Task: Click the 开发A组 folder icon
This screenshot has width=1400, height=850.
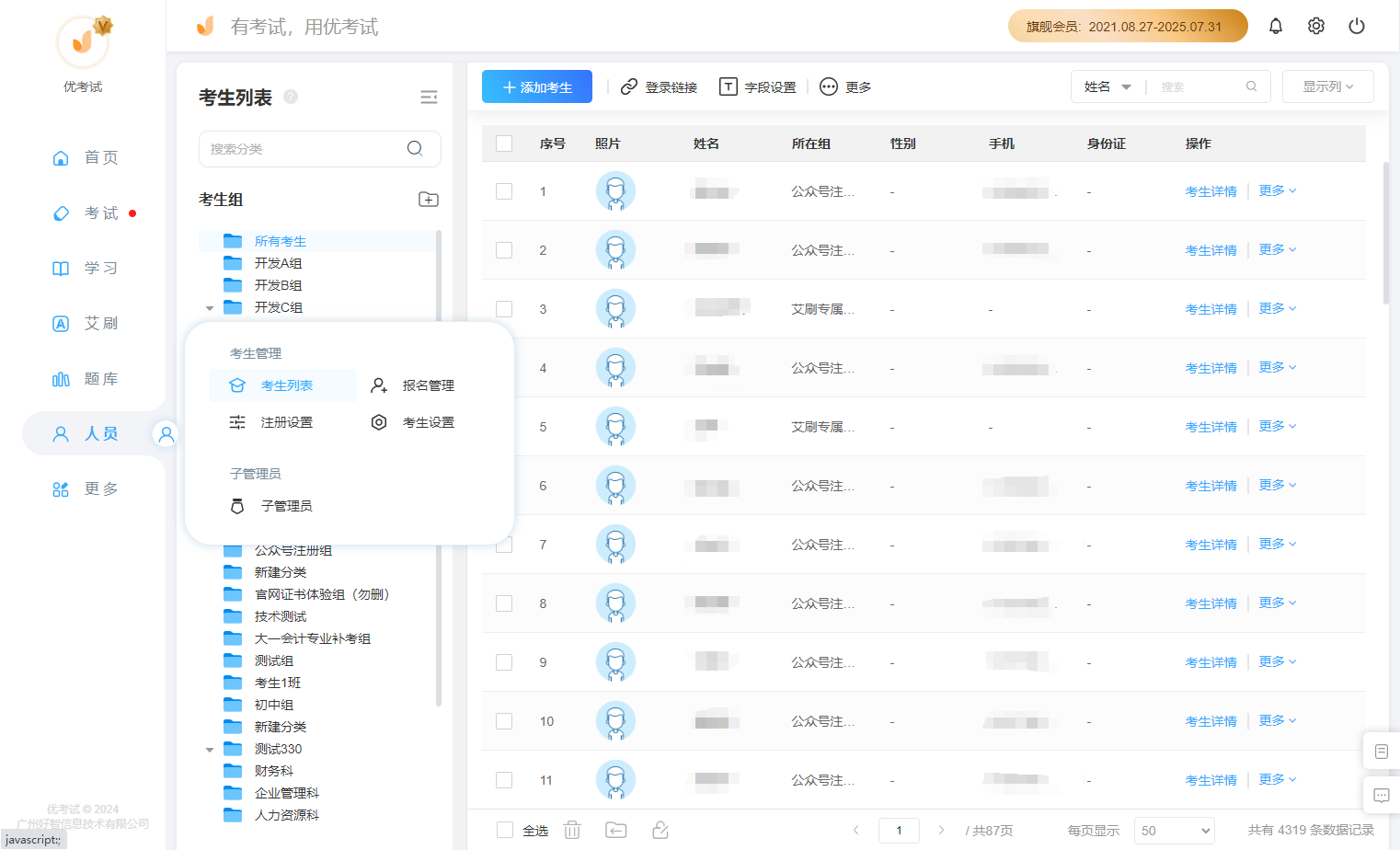Action: [x=233, y=263]
